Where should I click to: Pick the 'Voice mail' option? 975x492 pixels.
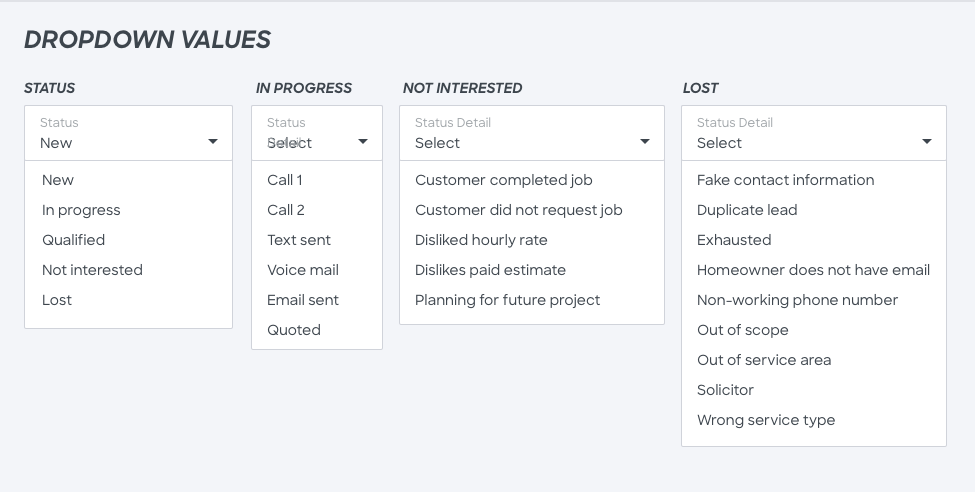tap(303, 270)
